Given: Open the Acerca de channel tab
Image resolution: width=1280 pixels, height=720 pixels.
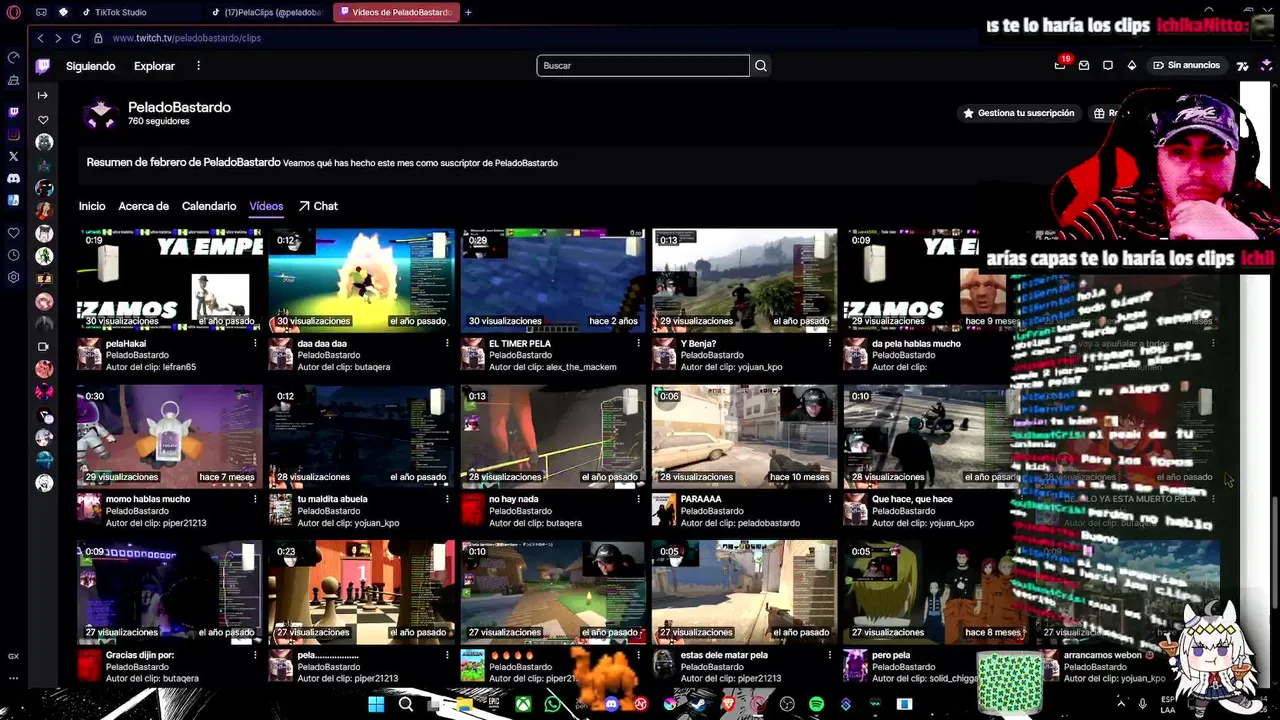Looking at the screenshot, I should (x=143, y=206).
